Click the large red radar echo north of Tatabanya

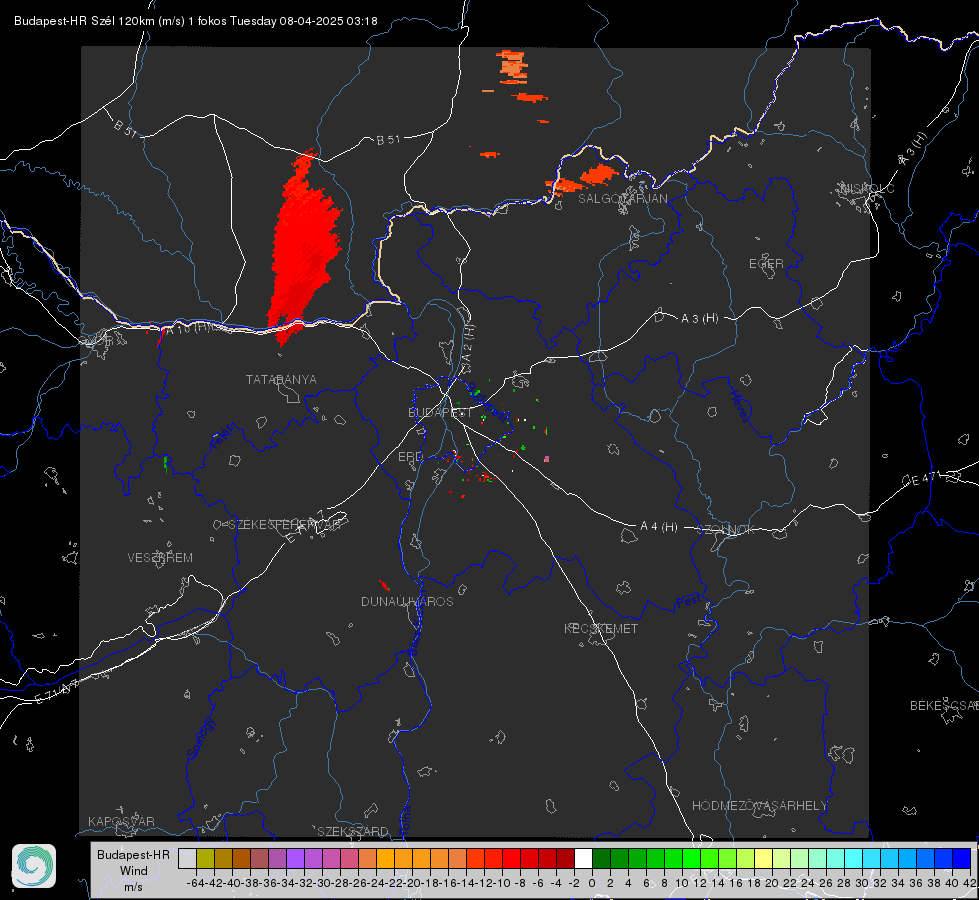[x=305, y=250]
